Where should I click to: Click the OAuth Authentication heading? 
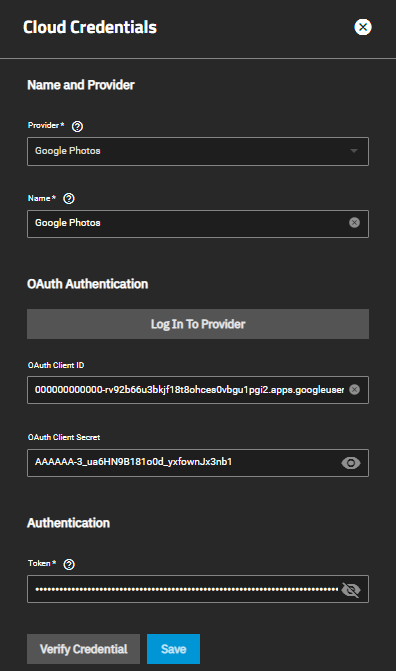pyautogui.click(x=88, y=284)
